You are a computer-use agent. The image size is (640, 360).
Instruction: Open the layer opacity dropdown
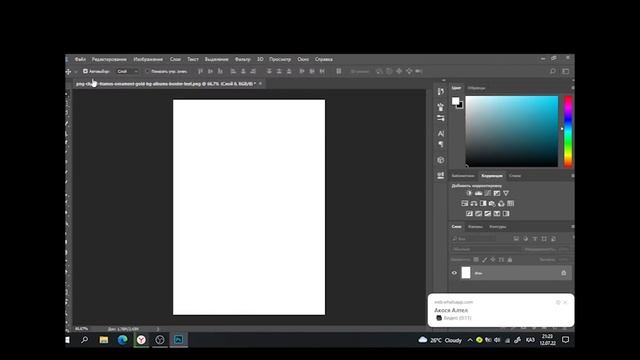click(x=563, y=249)
